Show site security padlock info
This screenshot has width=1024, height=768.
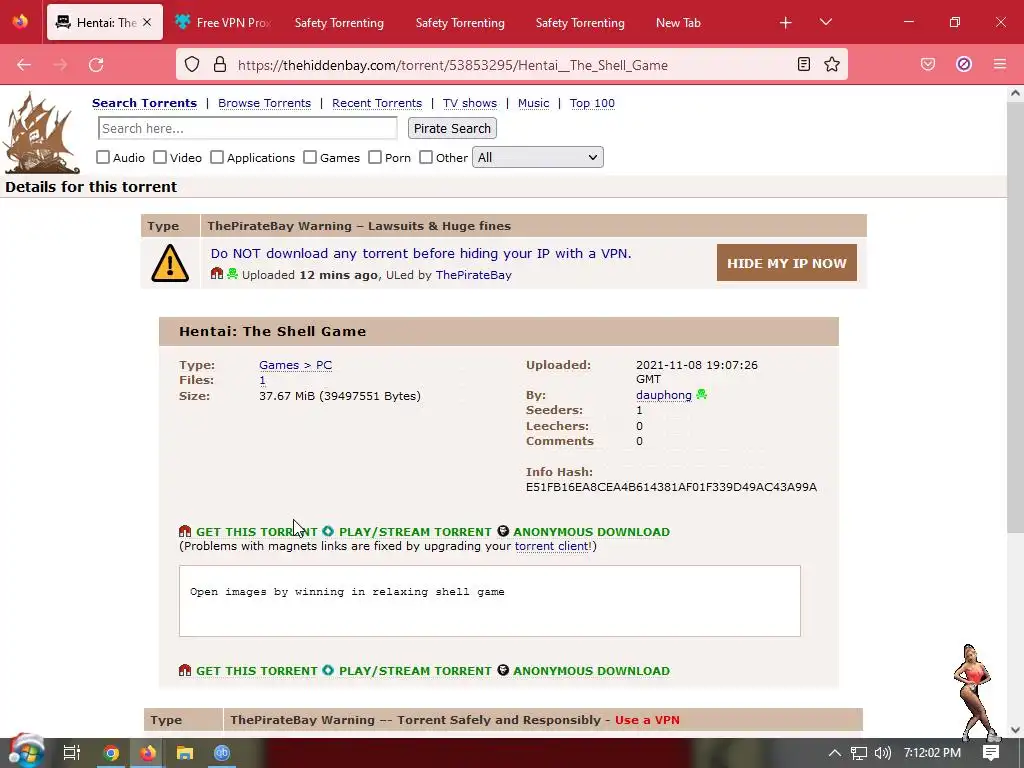coord(220,65)
